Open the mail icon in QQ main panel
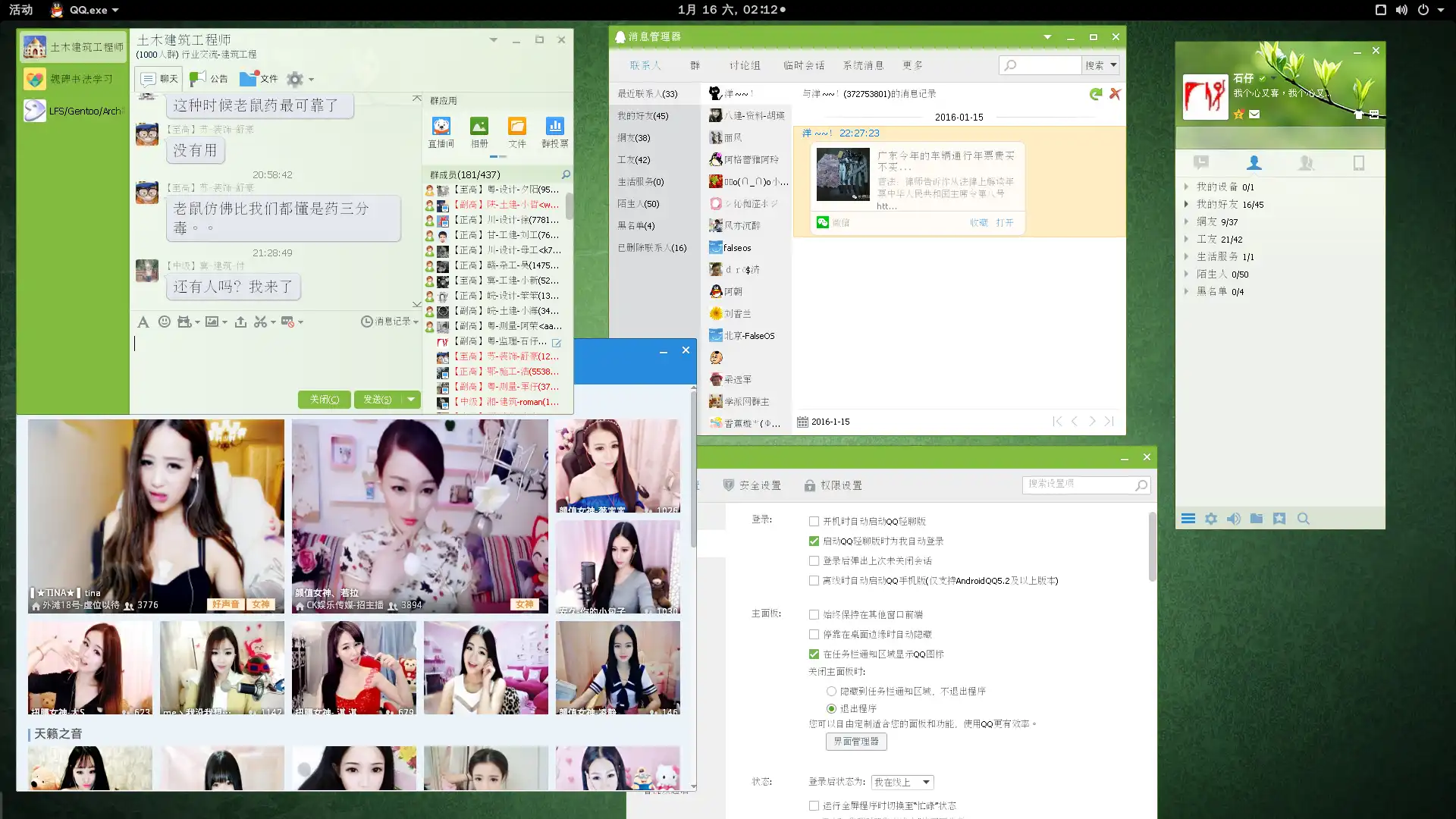 (1254, 115)
